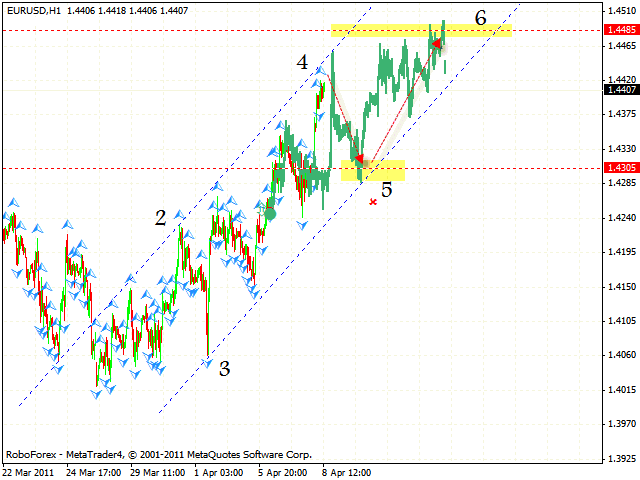Select wave label 5 below the yellow zone

[387, 190]
